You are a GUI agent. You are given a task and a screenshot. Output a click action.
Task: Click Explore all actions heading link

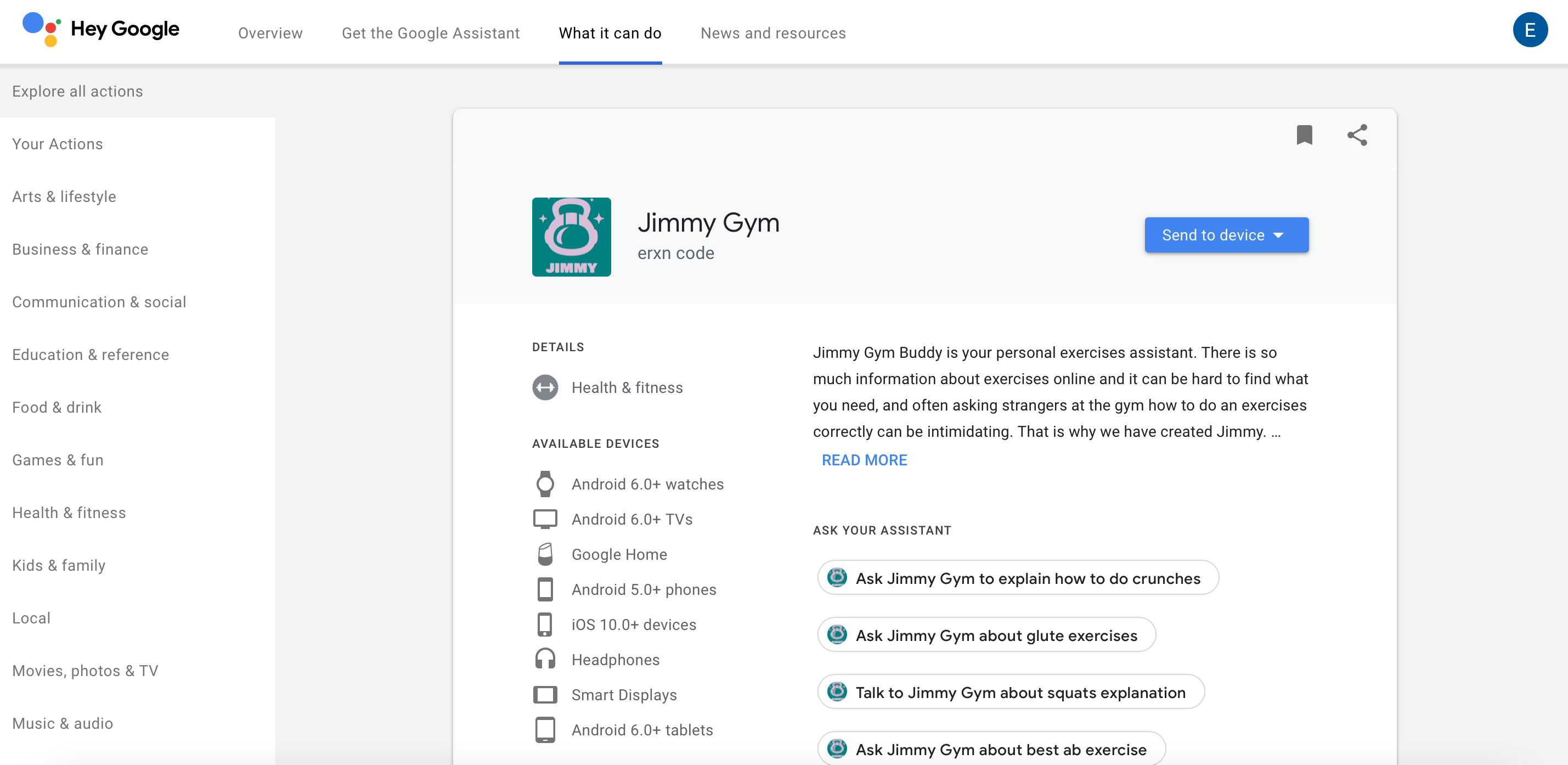(x=77, y=91)
